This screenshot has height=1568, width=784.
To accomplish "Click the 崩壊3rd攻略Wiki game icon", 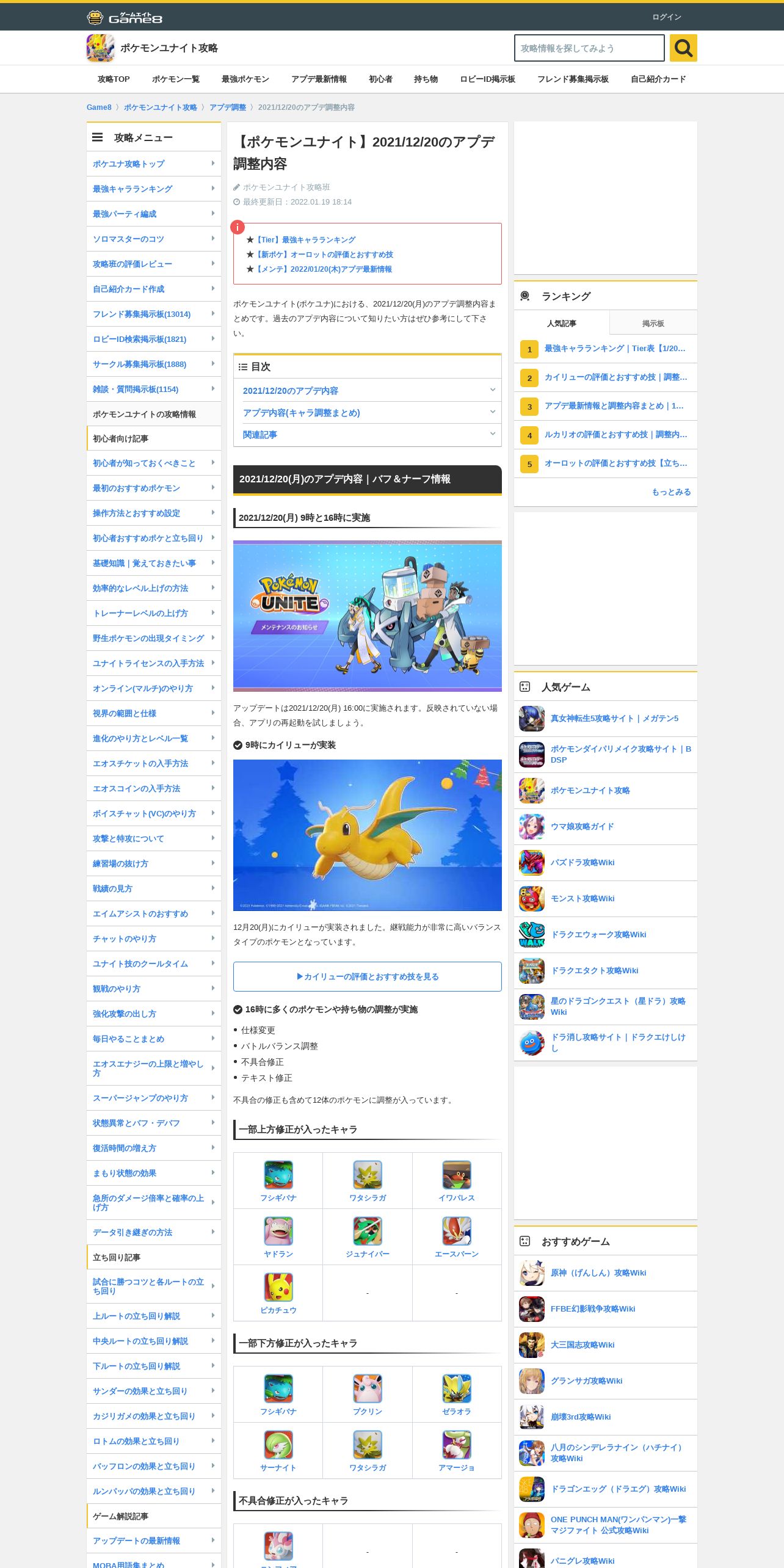I will [532, 1417].
